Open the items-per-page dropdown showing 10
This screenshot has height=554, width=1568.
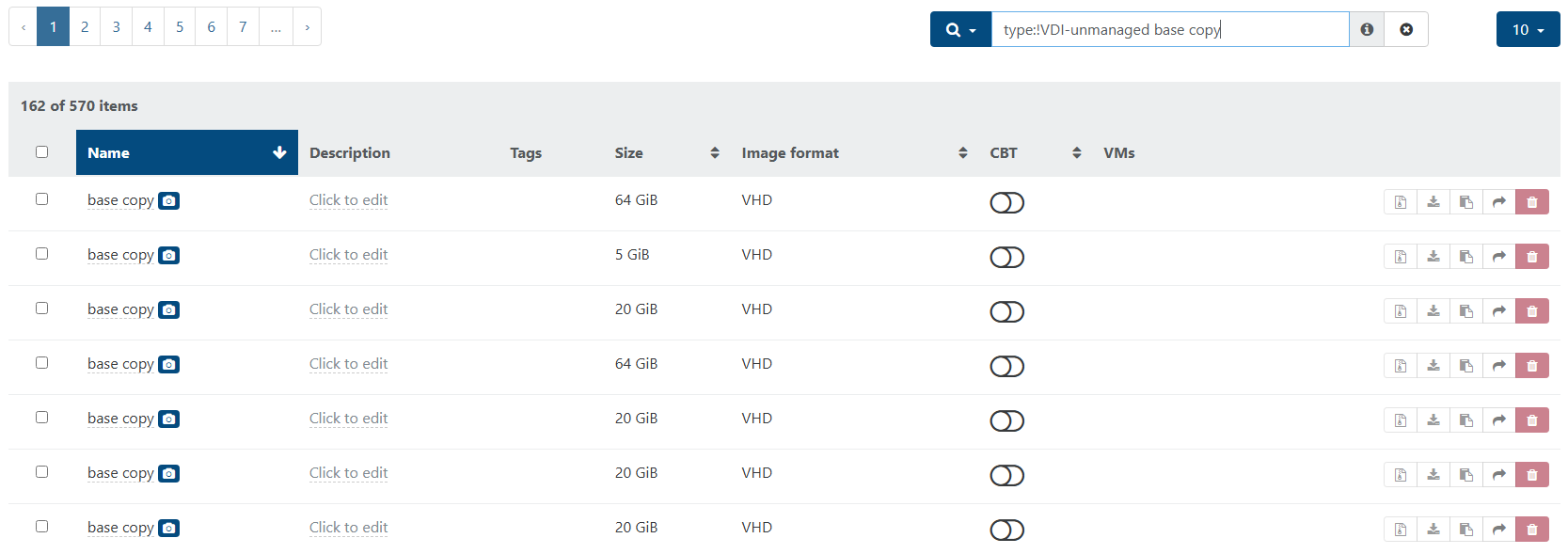coord(1528,30)
